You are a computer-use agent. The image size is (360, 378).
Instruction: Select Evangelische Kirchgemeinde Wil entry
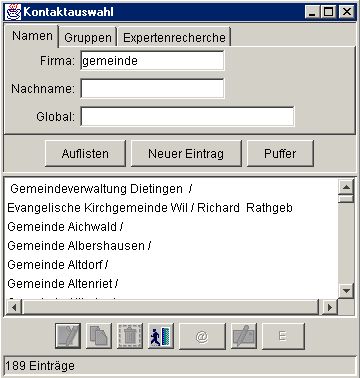(x=172, y=208)
